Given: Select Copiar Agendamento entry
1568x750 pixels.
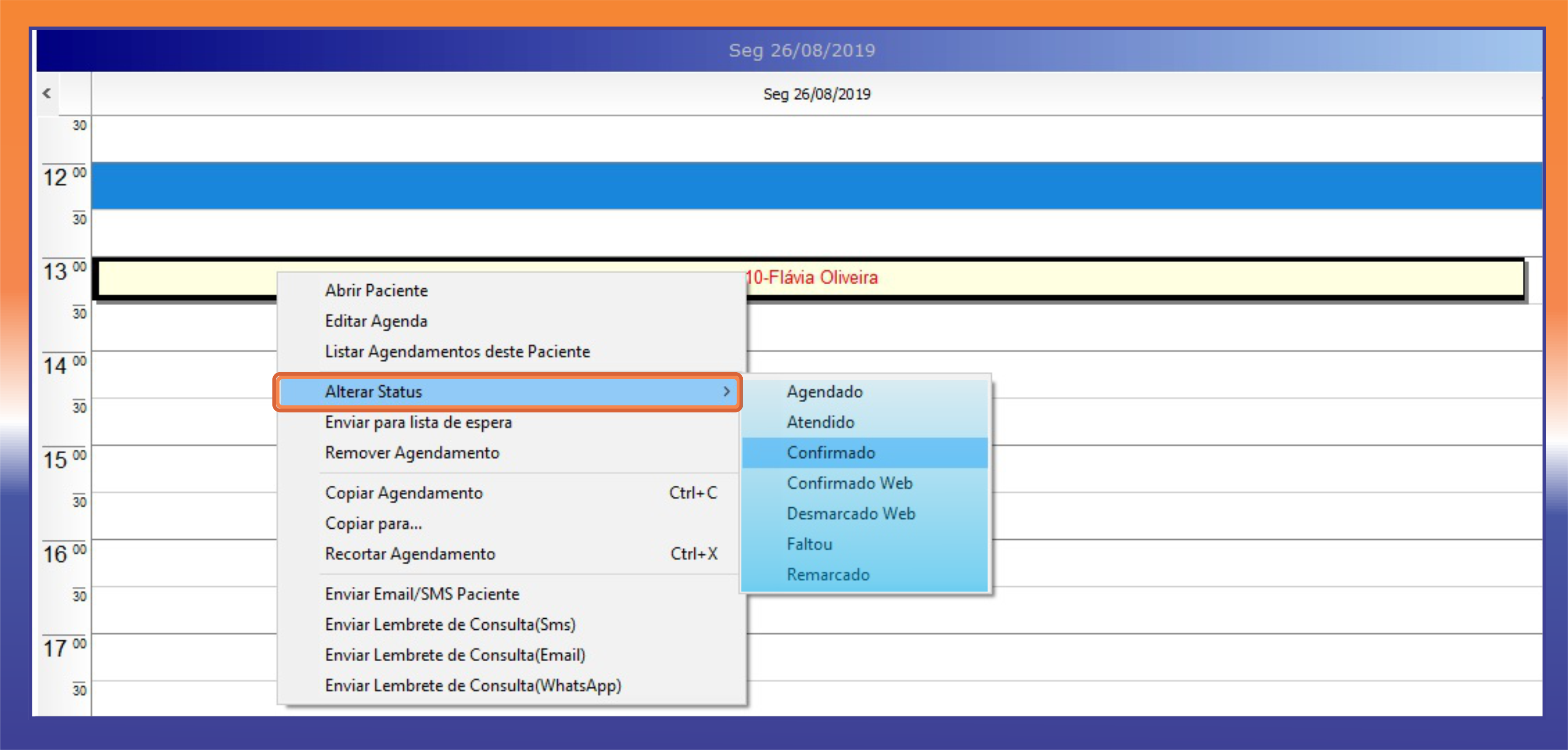Looking at the screenshot, I should click(404, 492).
